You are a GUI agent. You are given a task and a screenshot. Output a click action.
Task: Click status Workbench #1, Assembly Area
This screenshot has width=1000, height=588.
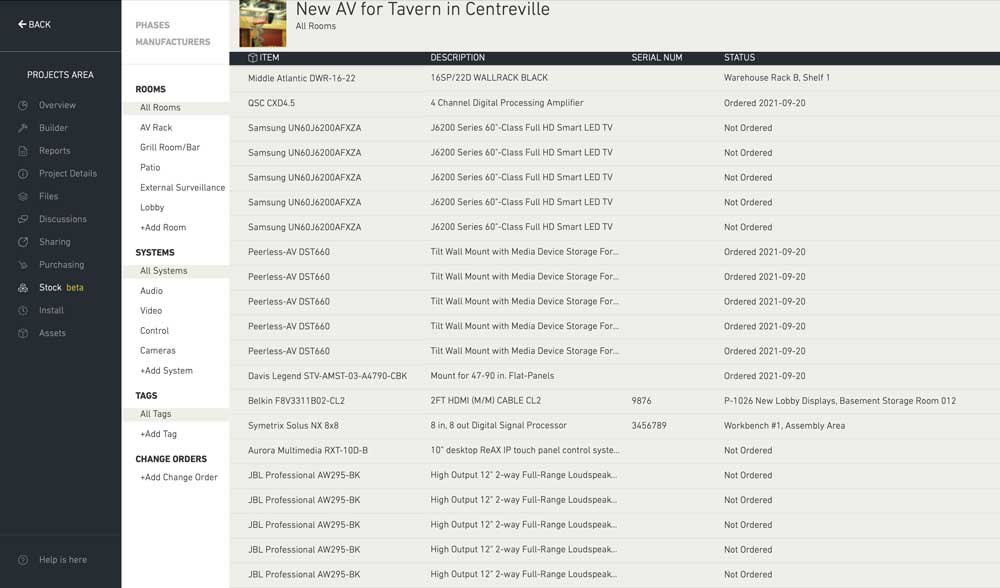(784, 425)
